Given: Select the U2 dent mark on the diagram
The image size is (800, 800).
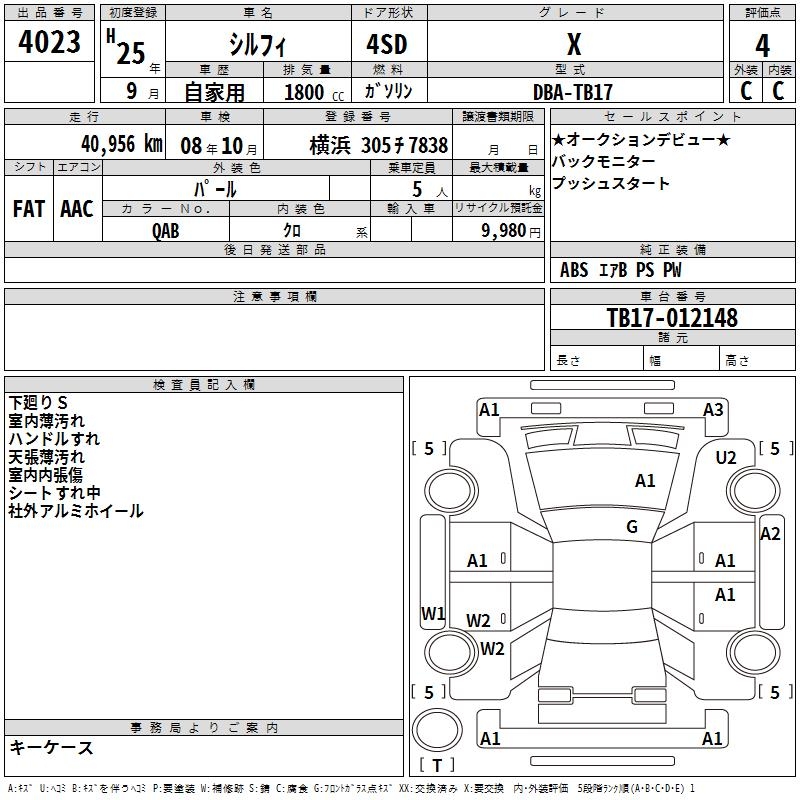Looking at the screenshot, I should 726,458.
